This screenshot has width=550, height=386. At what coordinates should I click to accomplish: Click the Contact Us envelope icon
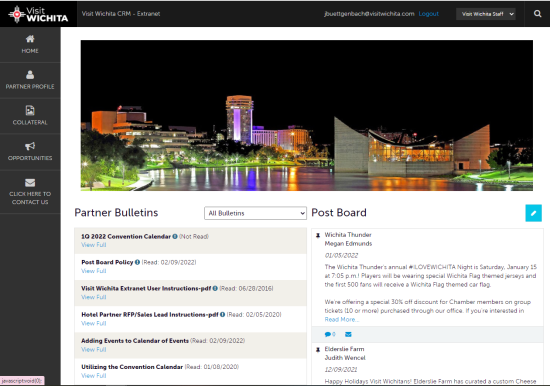pos(30,183)
